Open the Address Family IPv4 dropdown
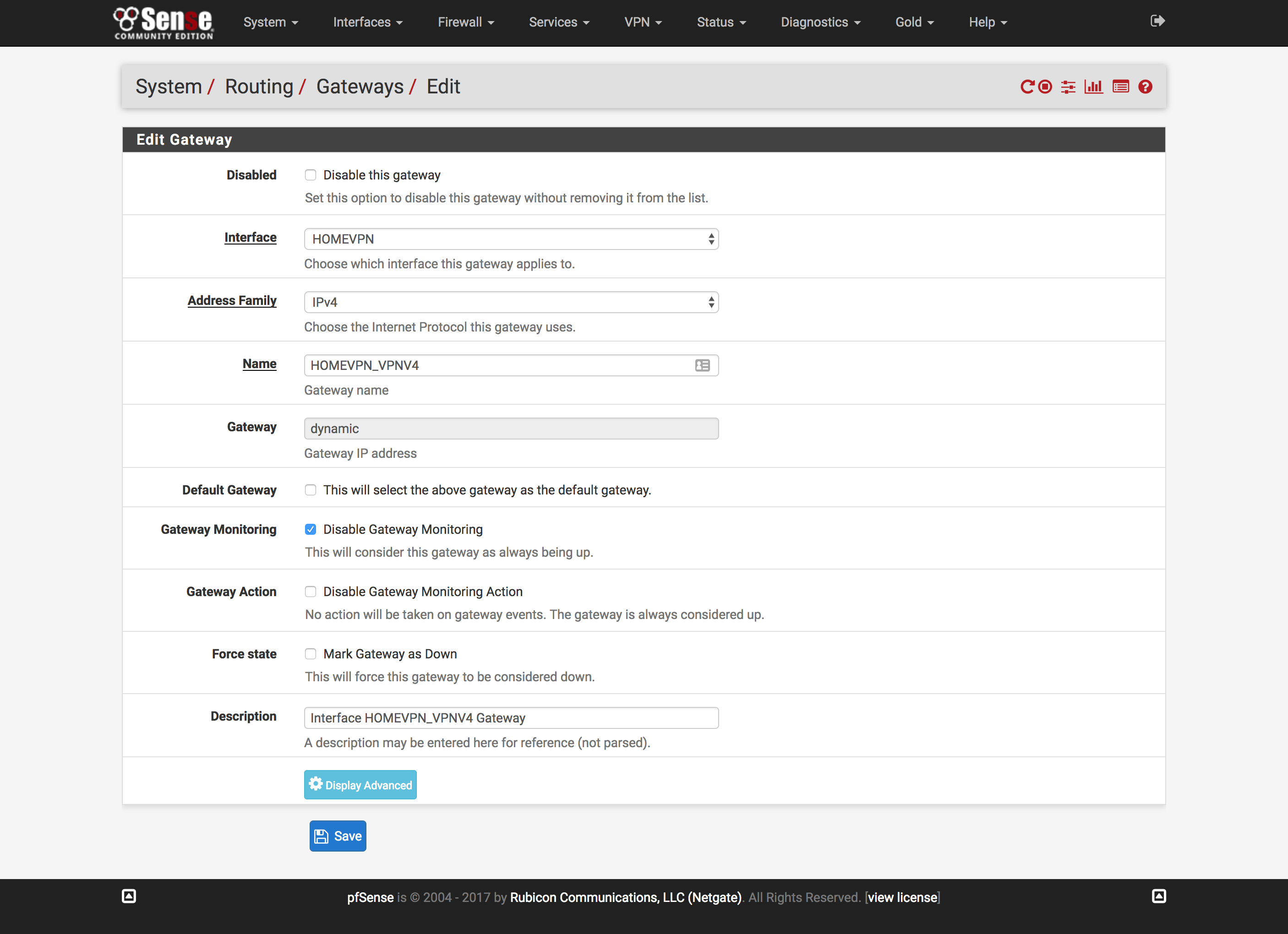Screen dimensions: 1288x934 coord(511,302)
